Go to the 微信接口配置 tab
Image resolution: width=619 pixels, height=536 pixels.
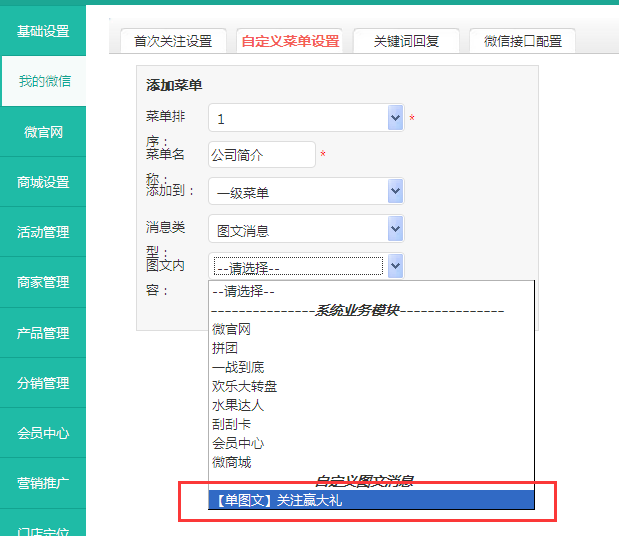(x=522, y=41)
